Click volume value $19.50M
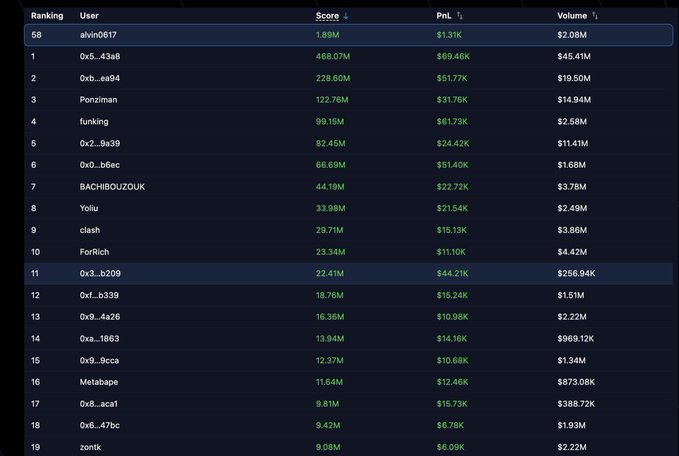 coord(574,78)
